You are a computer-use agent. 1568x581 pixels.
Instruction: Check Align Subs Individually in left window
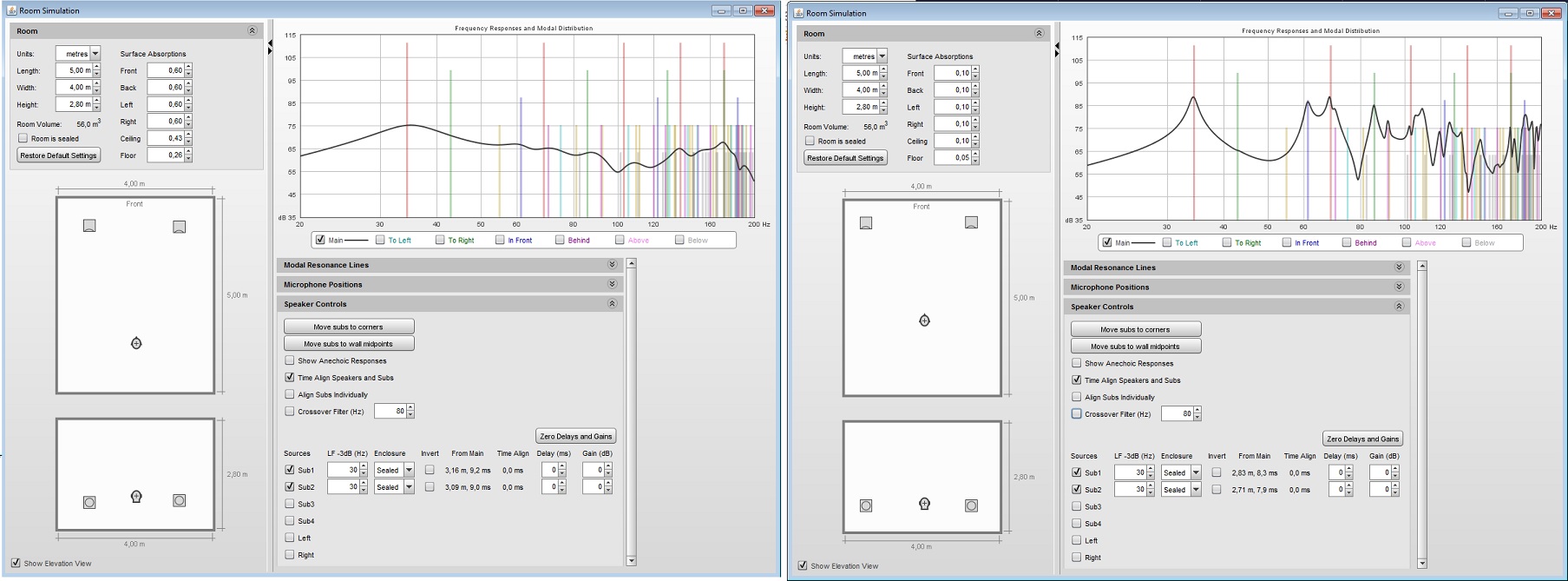click(290, 394)
